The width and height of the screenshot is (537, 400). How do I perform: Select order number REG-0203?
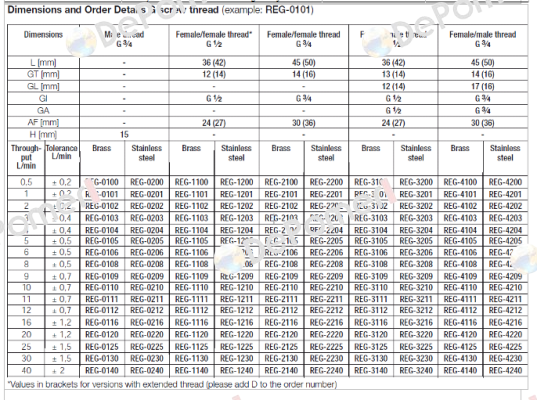point(147,218)
